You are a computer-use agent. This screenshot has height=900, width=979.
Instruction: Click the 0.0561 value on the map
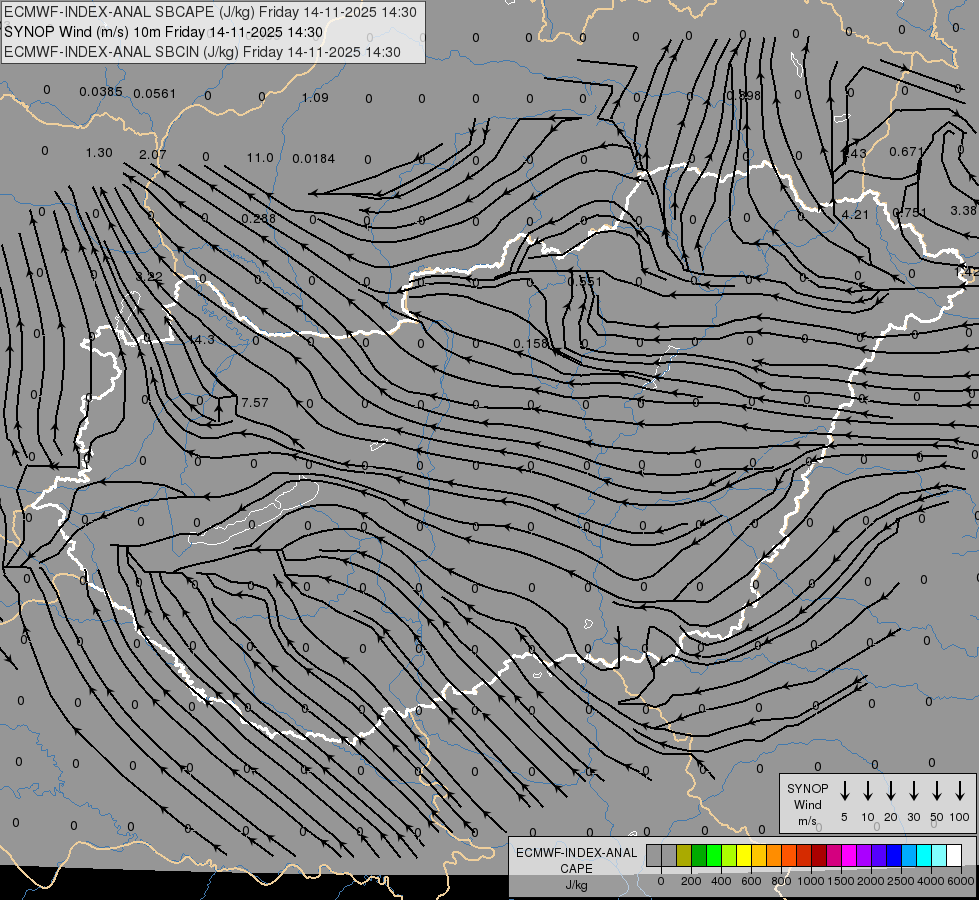(154, 94)
